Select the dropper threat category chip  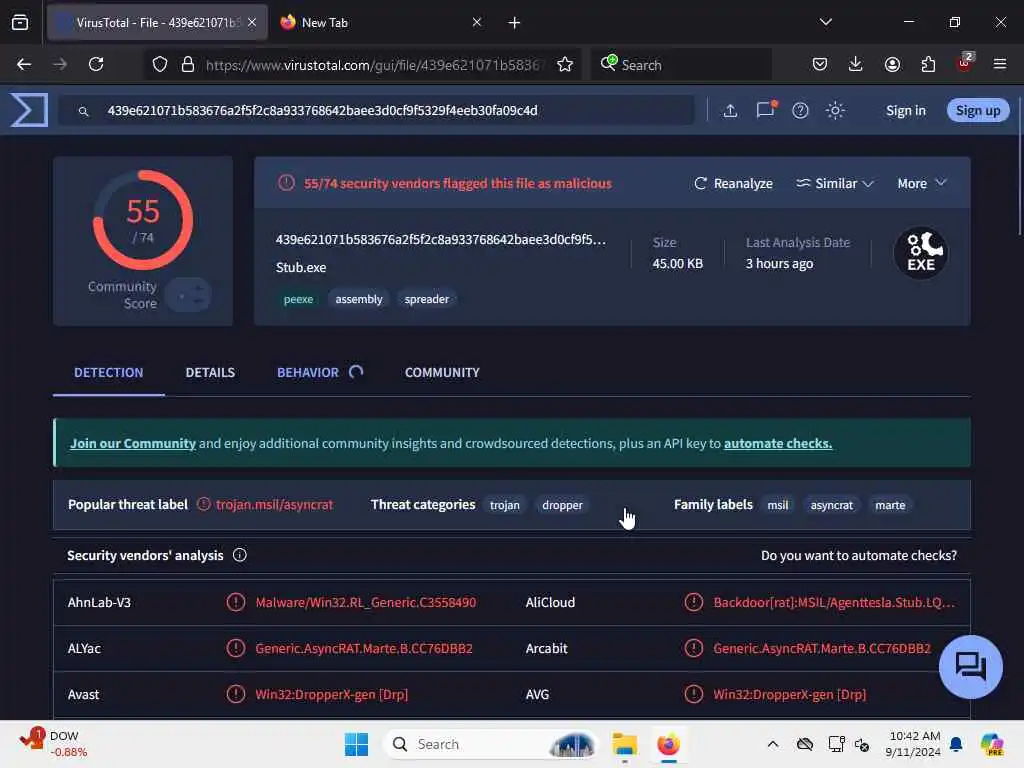pyautogui.click(x=562, y=505)
